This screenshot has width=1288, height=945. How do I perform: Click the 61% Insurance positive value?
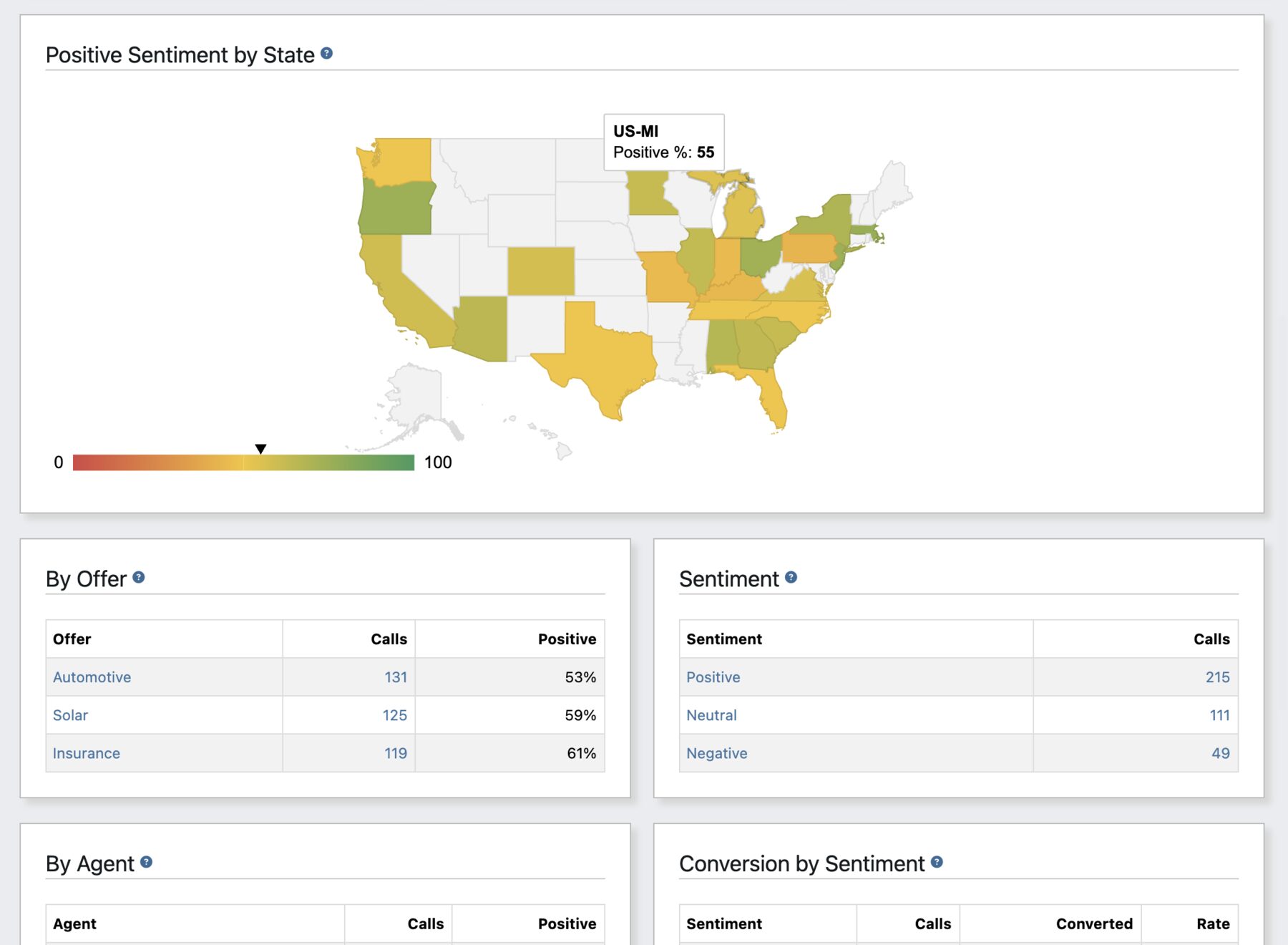[581, 753]
